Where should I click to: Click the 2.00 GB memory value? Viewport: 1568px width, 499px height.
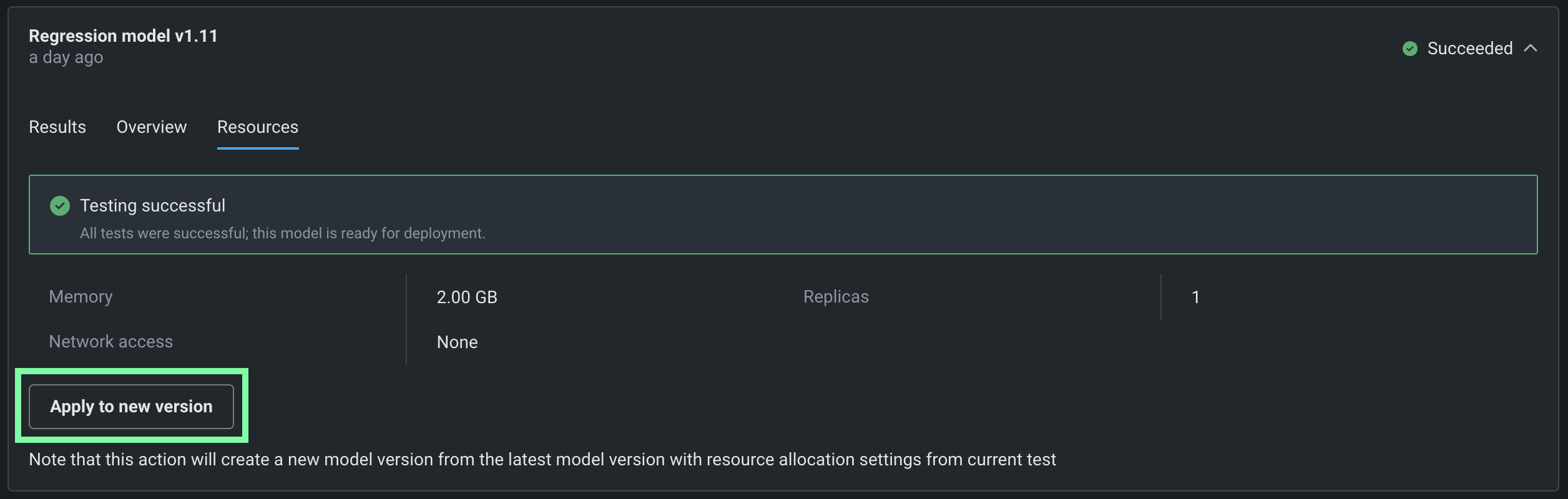point(466,297)
